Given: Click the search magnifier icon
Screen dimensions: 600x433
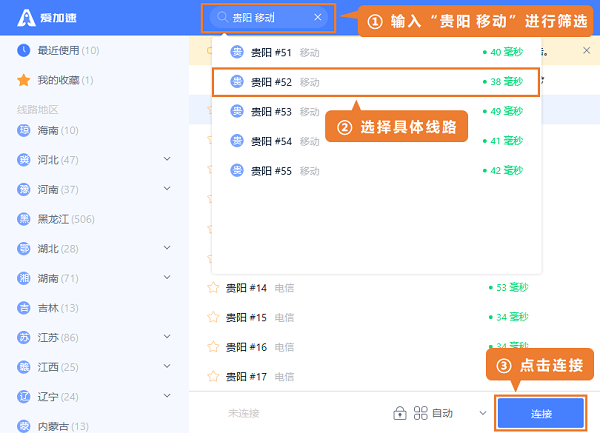Looking at the screenshot, I should (222, 17).
